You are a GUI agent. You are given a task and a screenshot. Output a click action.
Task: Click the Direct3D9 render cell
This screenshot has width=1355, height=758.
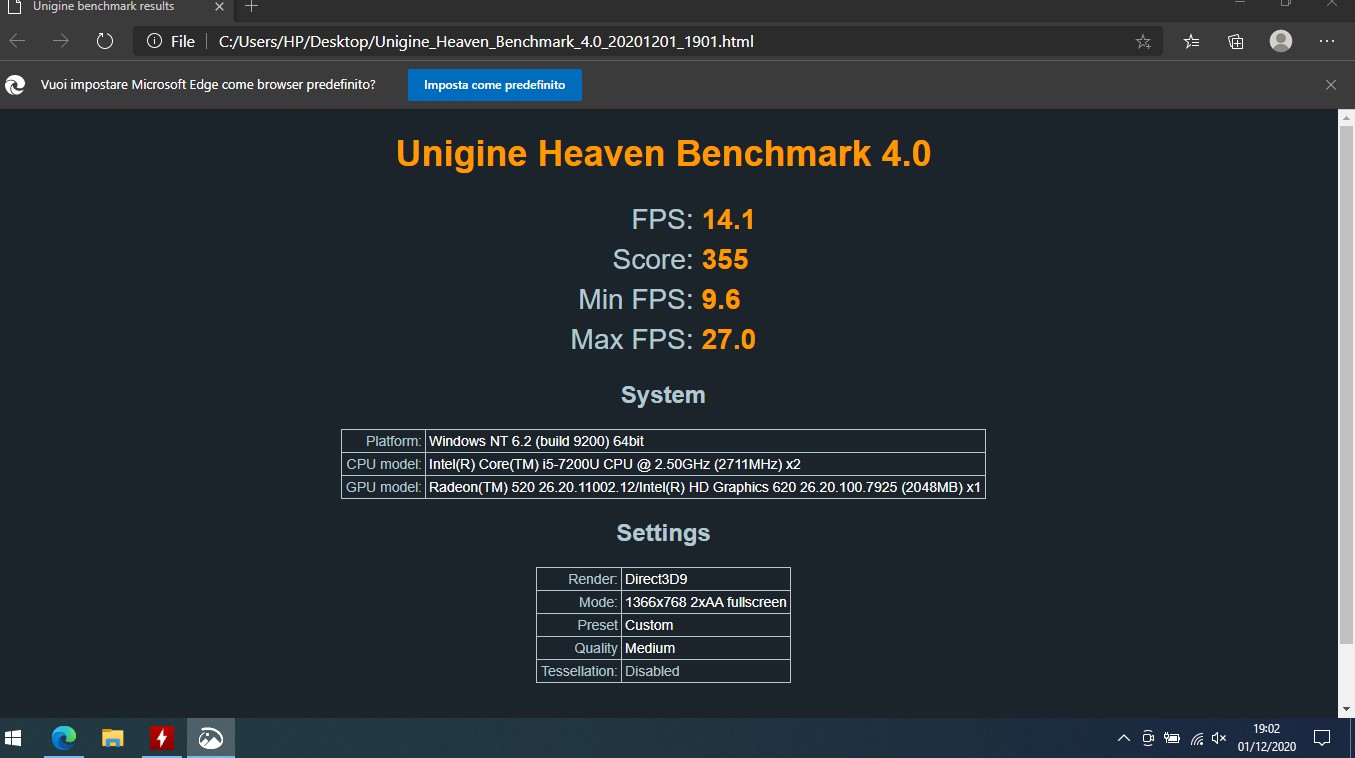pyautogui.click(x=706, y=579)
